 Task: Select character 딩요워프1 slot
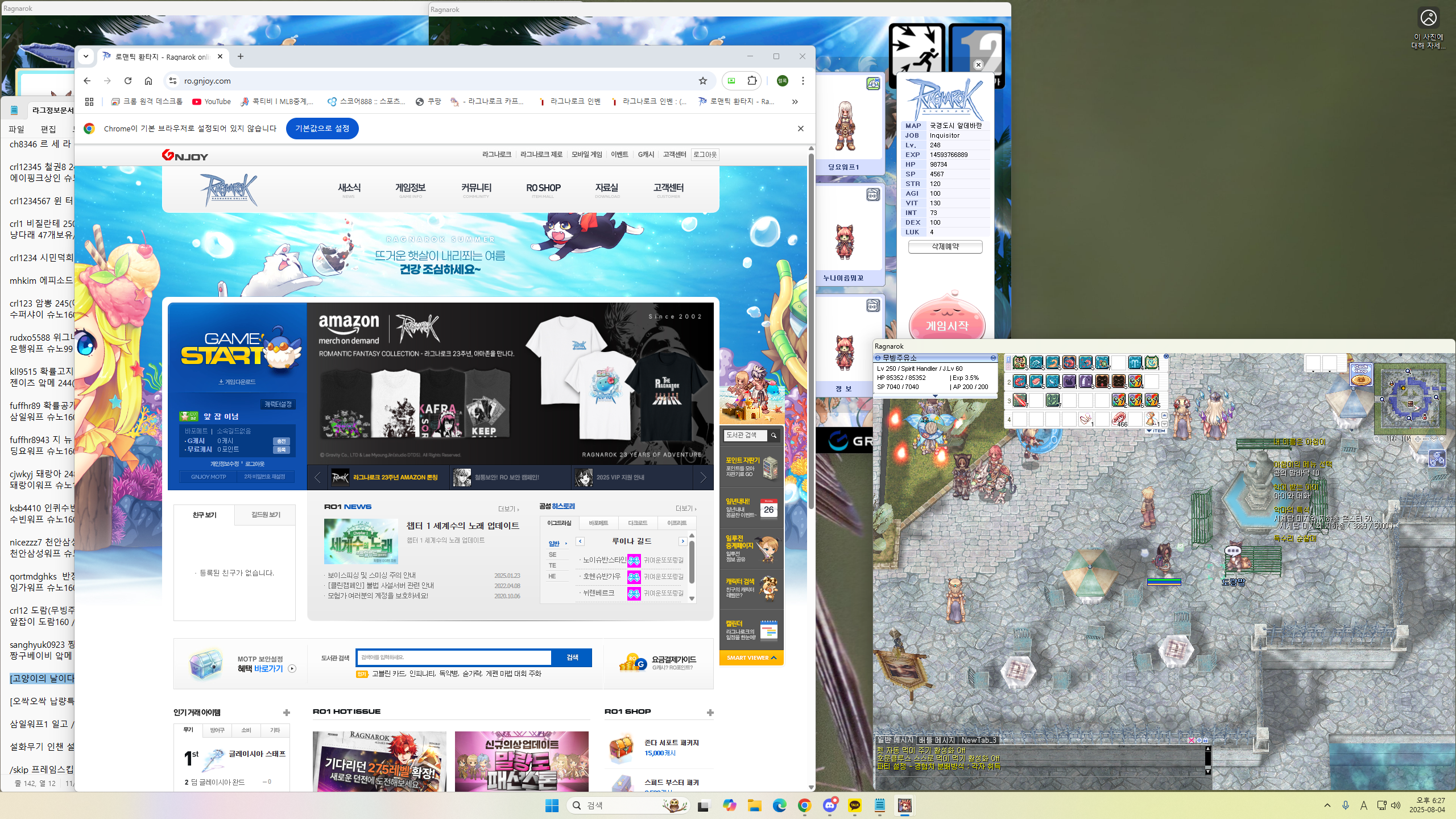(850, 125)
